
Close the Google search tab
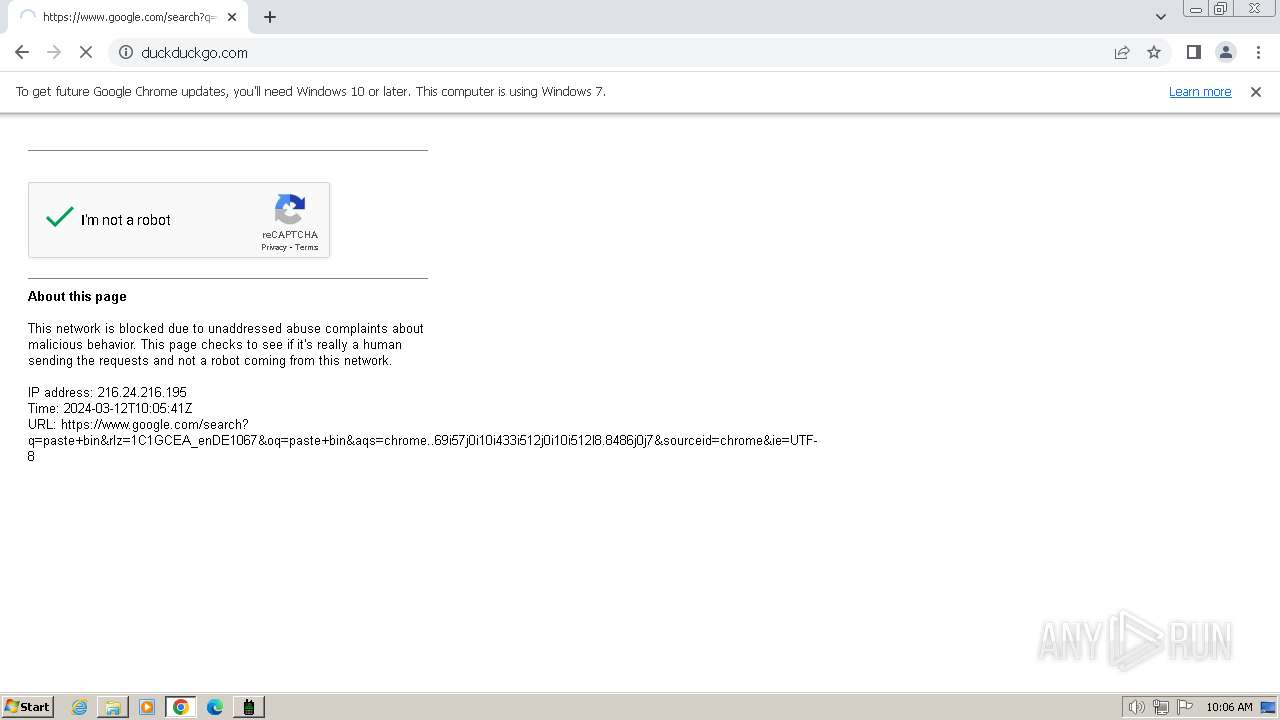pyautogui.click(x=232, y=17)
